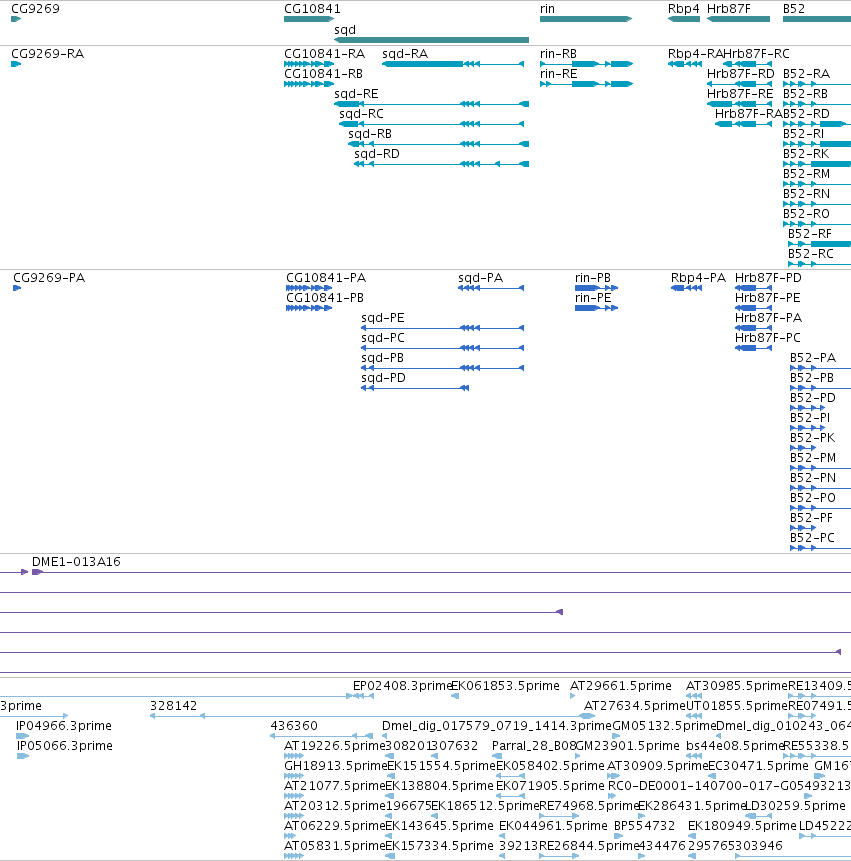Open the sqd-PA protein feature
This screenshot has width=851, height=861.
click(491, 288)
